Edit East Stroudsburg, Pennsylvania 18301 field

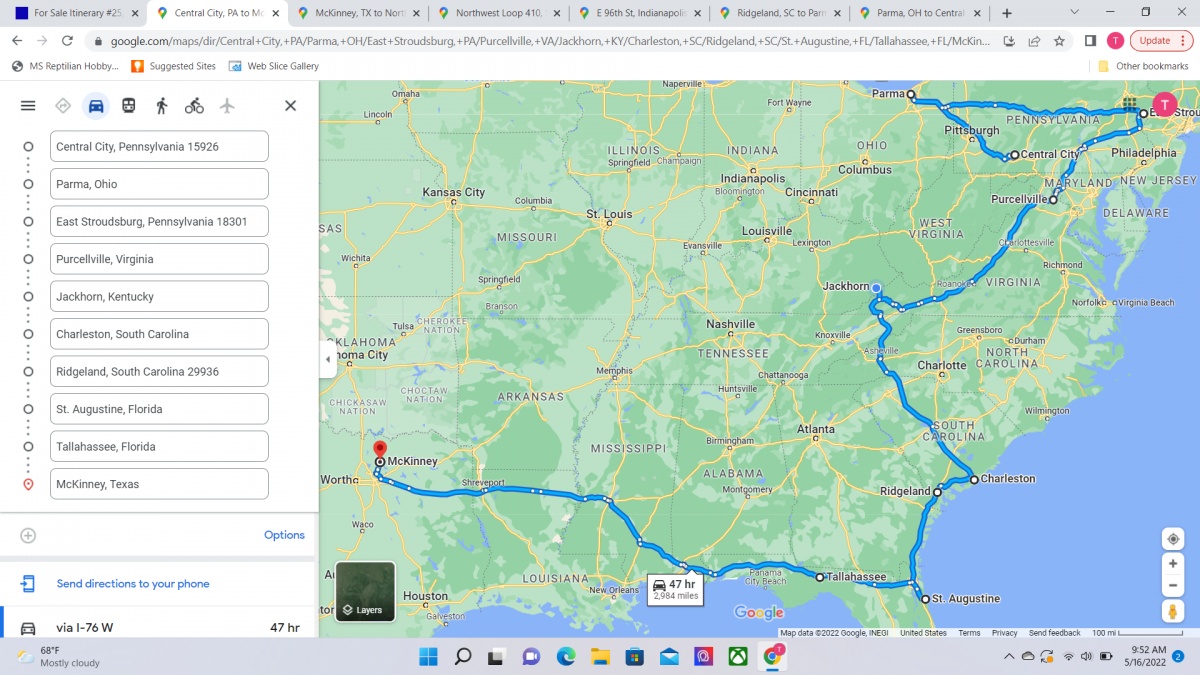(159, 221)
